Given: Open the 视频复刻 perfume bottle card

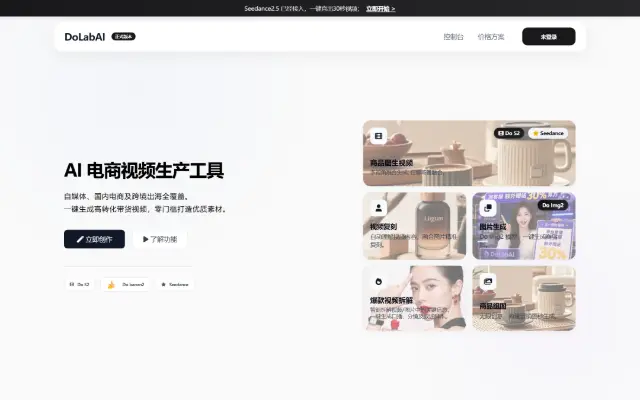Looking at the screenshot, I should pos(414,226).
